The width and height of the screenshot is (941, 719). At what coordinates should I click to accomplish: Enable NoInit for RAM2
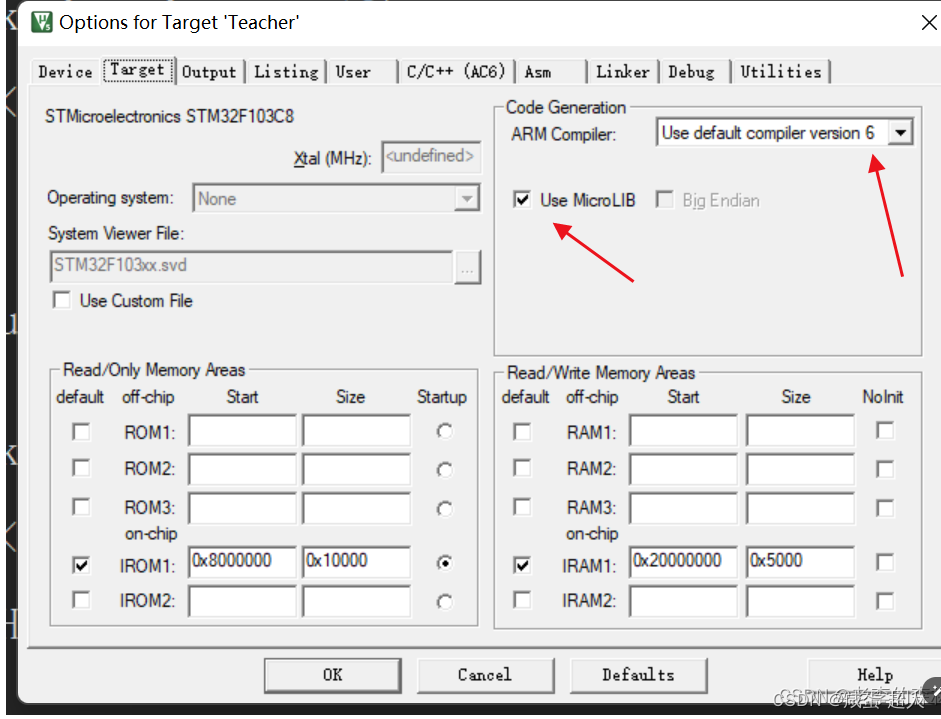coord(885,469)
